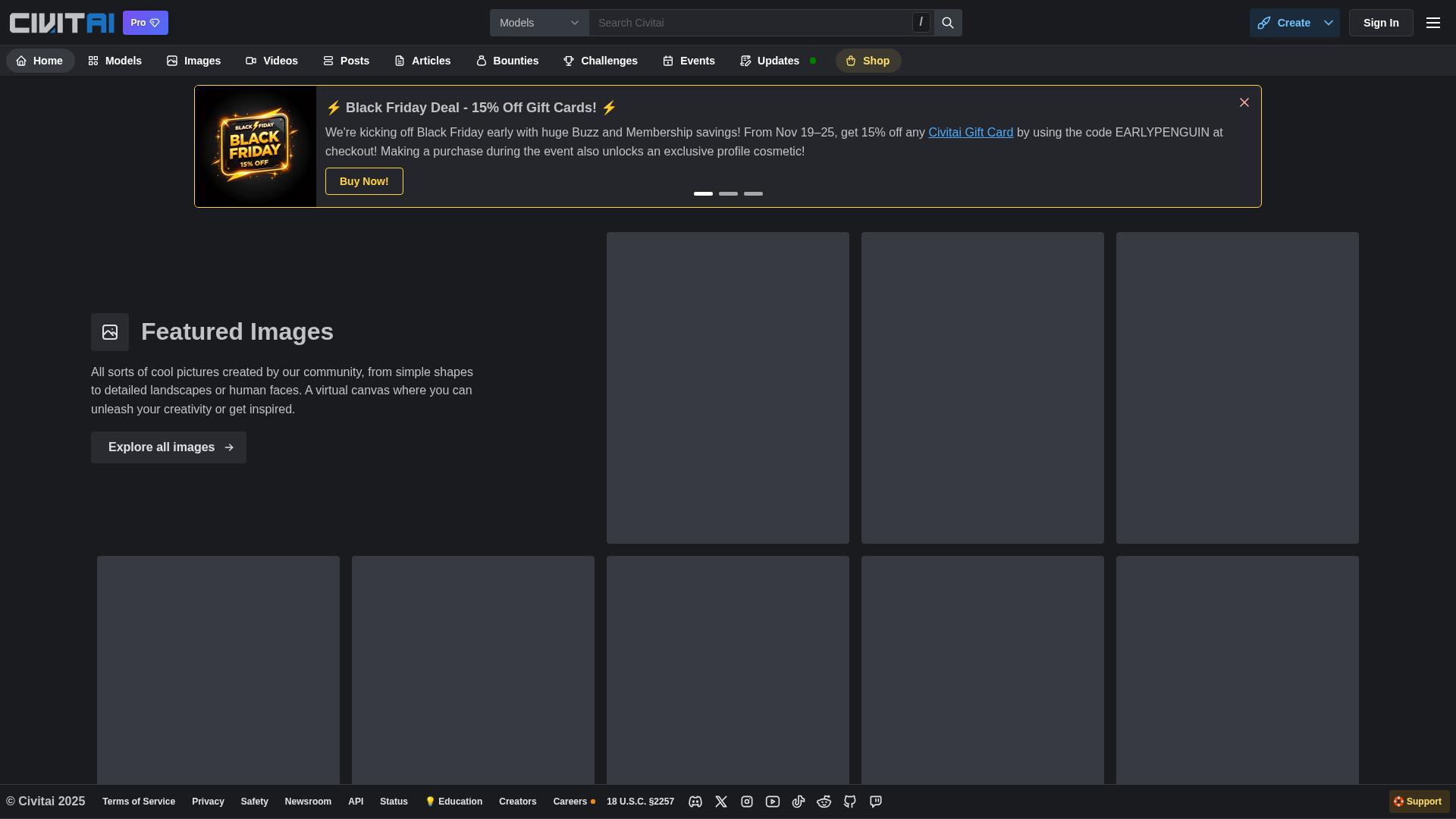Open the Bounties tab
This screenshot has width=1456, height=819.
point(507,61)
